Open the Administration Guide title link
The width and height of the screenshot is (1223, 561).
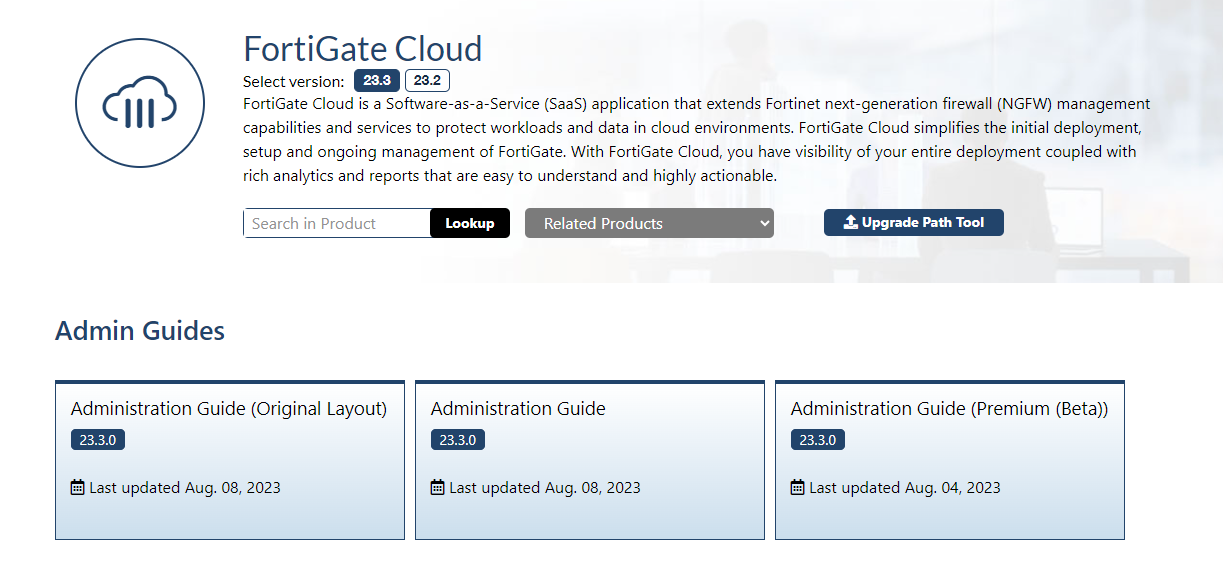[x=518, y=408]
